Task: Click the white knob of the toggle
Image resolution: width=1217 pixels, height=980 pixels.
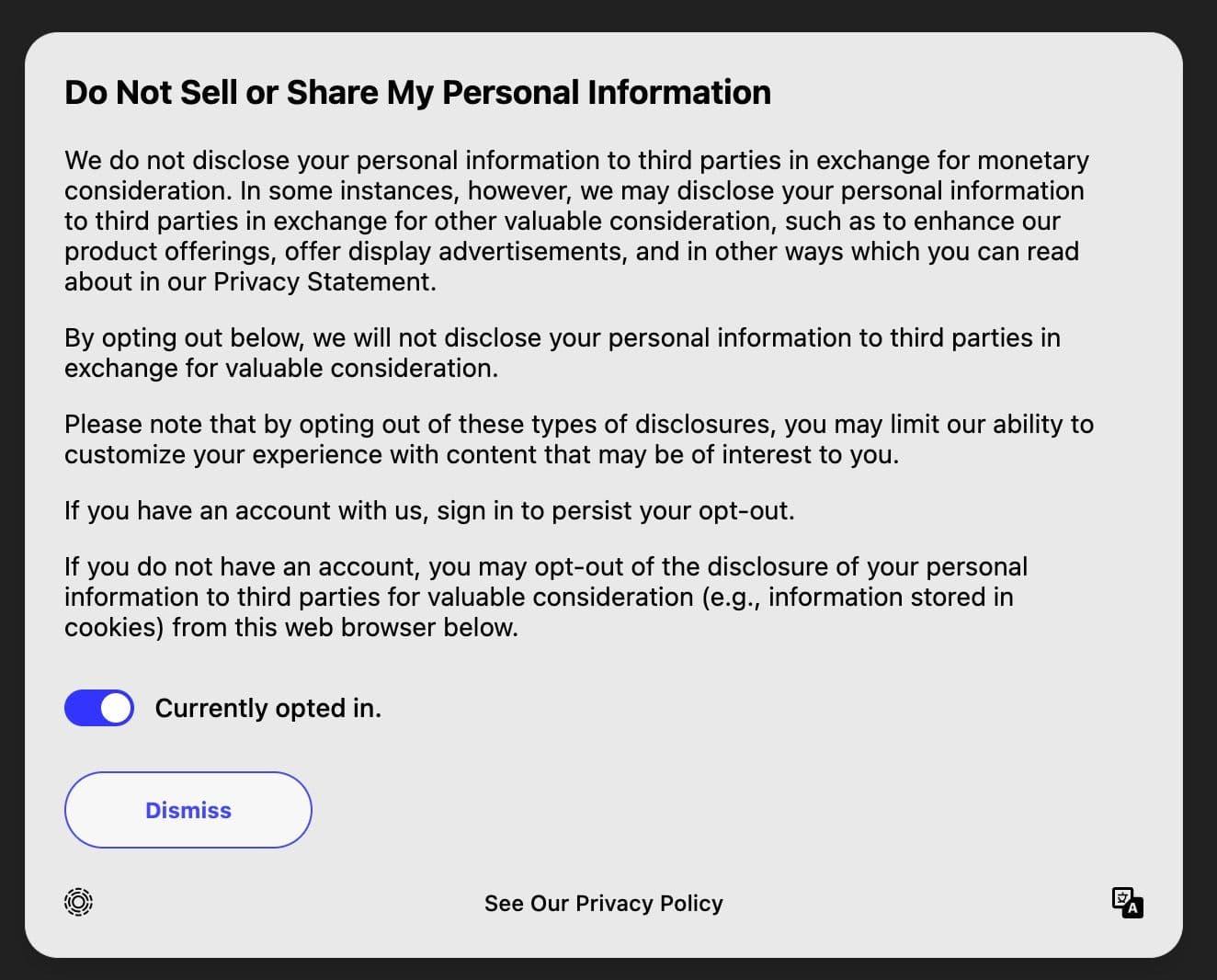Action: tap(116, 708)
